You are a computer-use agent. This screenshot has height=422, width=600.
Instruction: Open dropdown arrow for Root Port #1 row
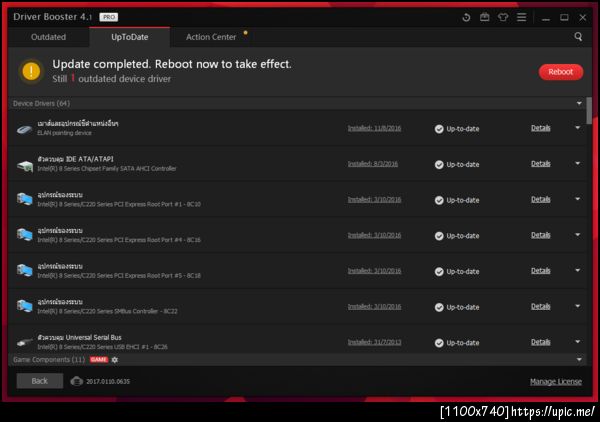pyautogui.click(x=577, y=199)
